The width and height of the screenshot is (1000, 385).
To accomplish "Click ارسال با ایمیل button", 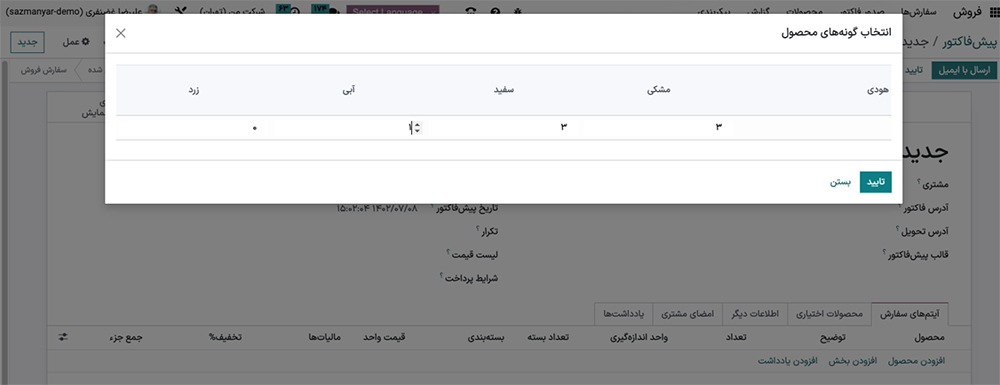I will (x=962, y=70).
